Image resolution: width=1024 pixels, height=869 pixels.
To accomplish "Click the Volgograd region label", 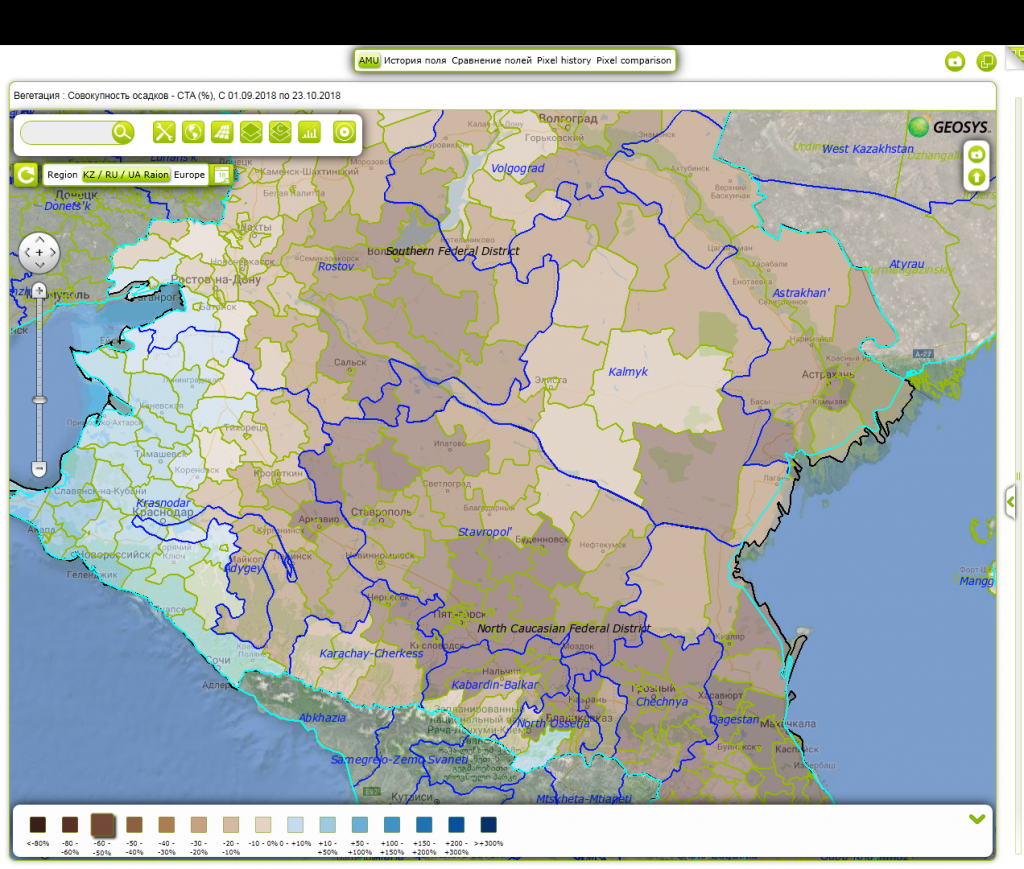I will [x=517, y=168].
